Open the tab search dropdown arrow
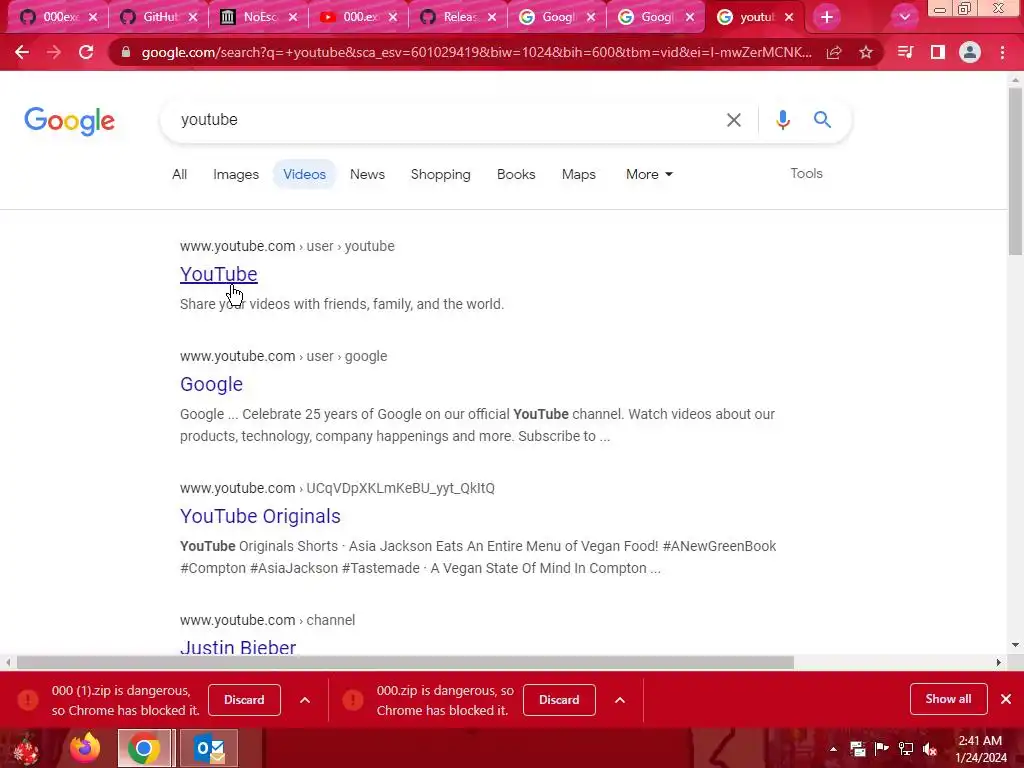 (904, 17)
